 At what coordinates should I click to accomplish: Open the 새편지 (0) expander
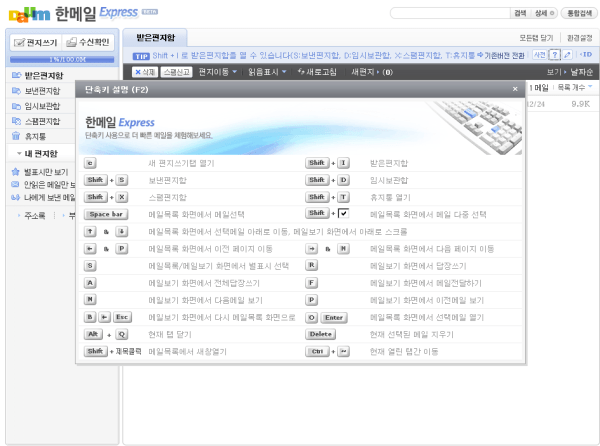[x=372, y=72]
